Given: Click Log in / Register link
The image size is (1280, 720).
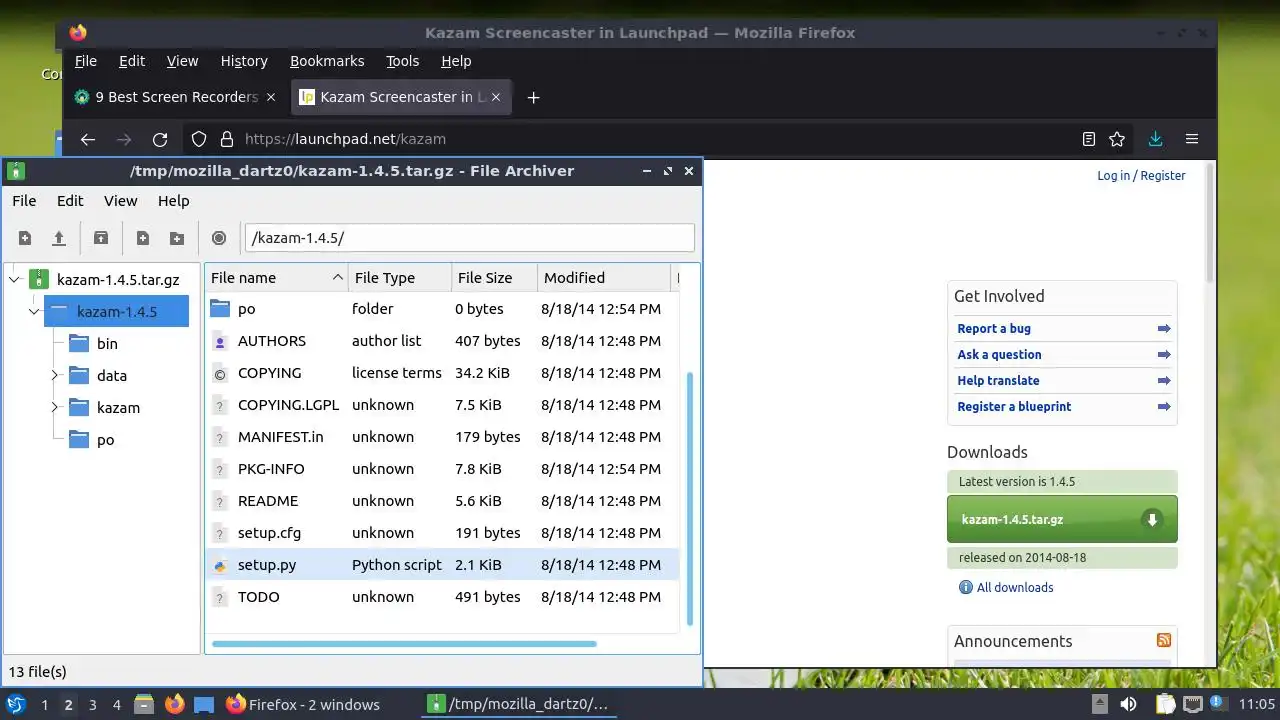Looking at the screenshot, I should coord(1141,175).
